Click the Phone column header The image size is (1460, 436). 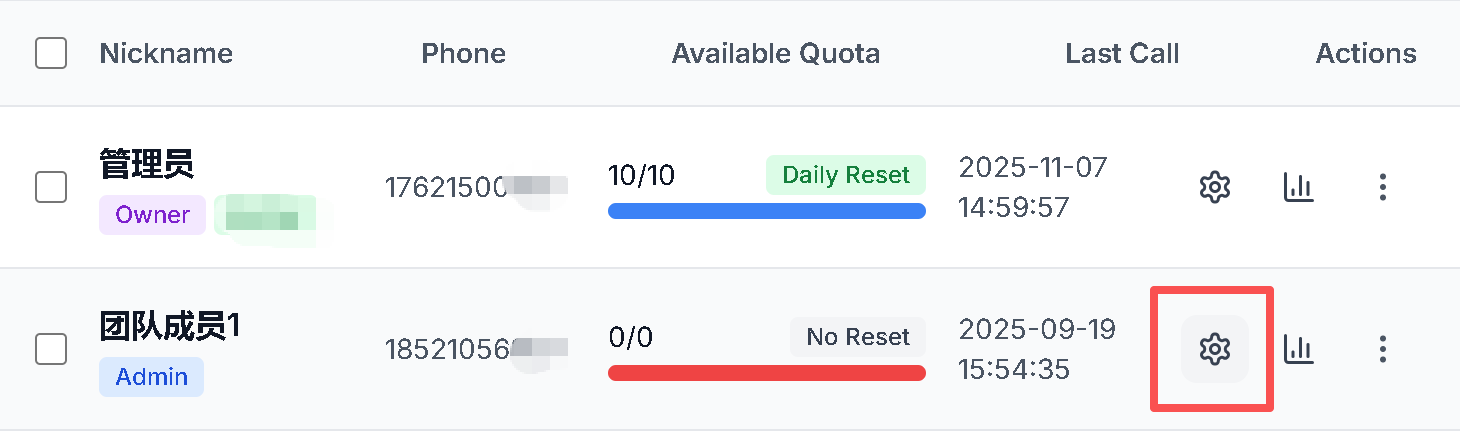point(463,53)
